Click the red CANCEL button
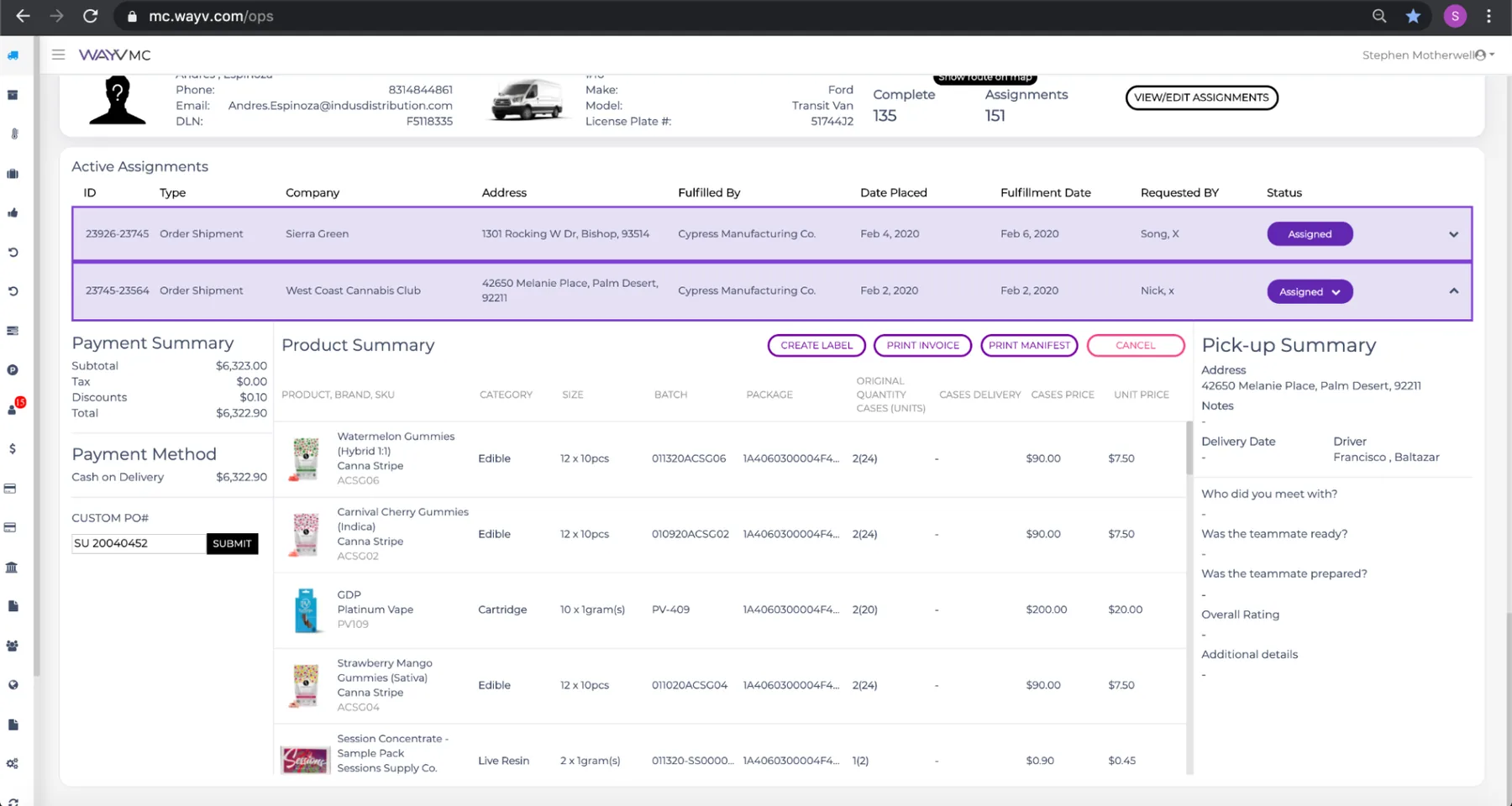 (1136, 345)
